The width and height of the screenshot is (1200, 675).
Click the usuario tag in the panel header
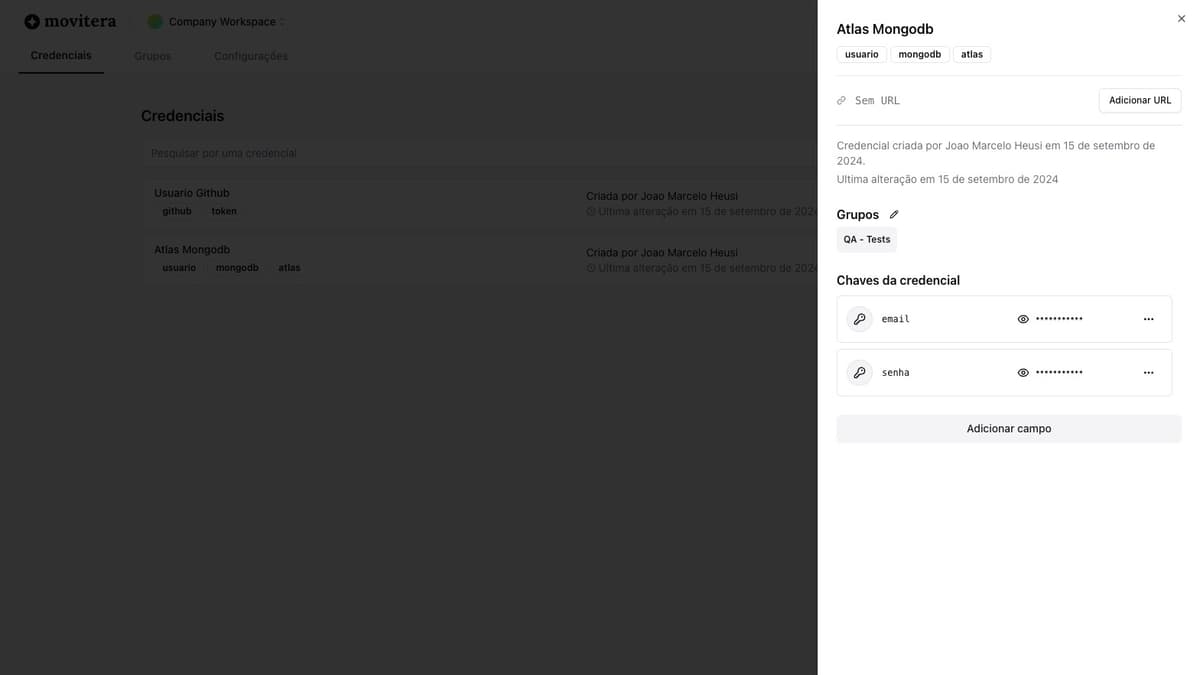point(861,54)
